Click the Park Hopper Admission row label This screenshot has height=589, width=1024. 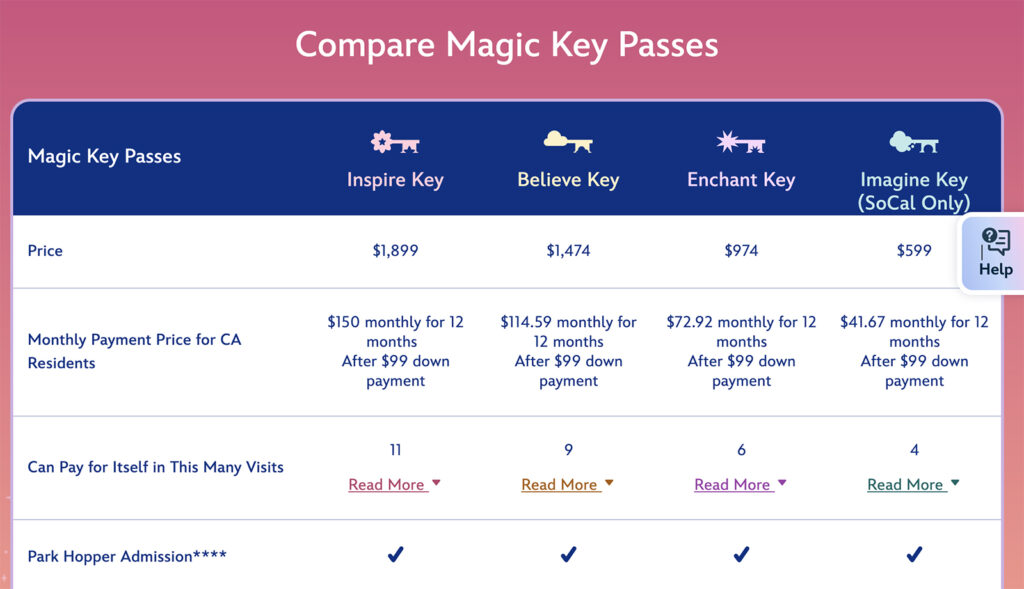coord(127,556)
